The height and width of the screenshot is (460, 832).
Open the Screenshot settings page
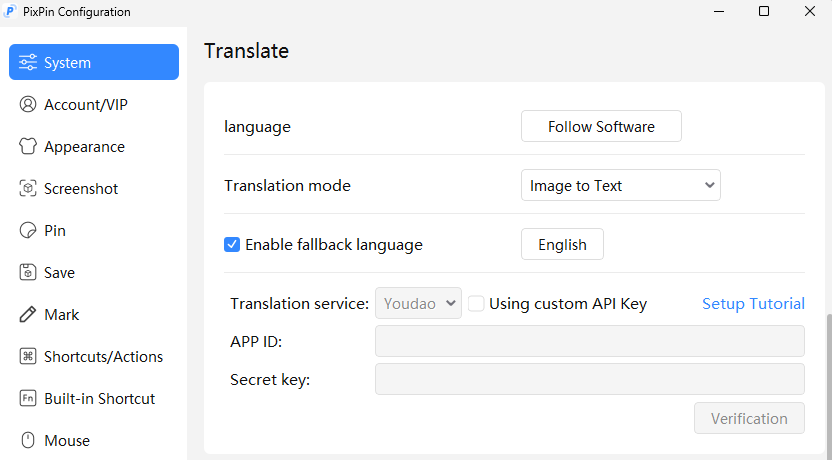pyautogui.click(x=94, y=188)
